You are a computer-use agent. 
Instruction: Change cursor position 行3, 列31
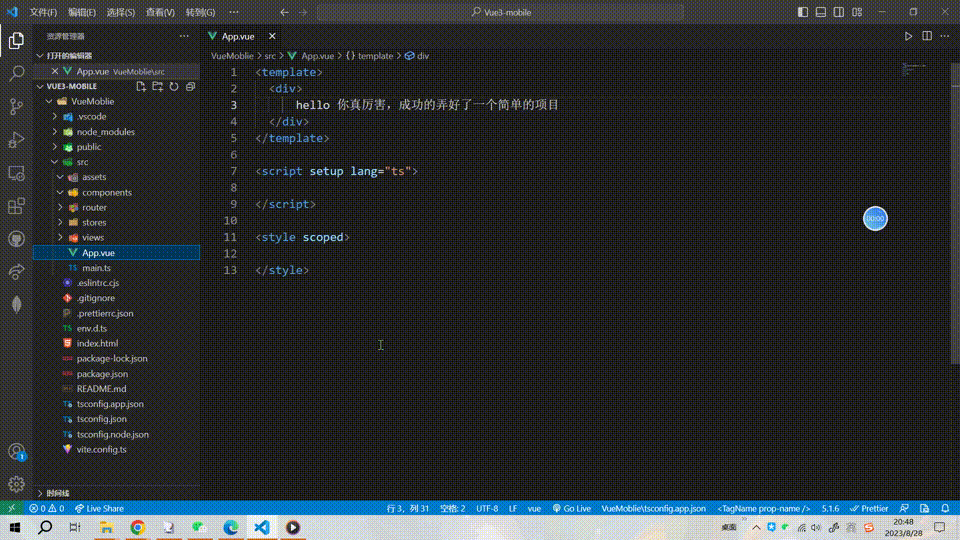tap(408, 508)
